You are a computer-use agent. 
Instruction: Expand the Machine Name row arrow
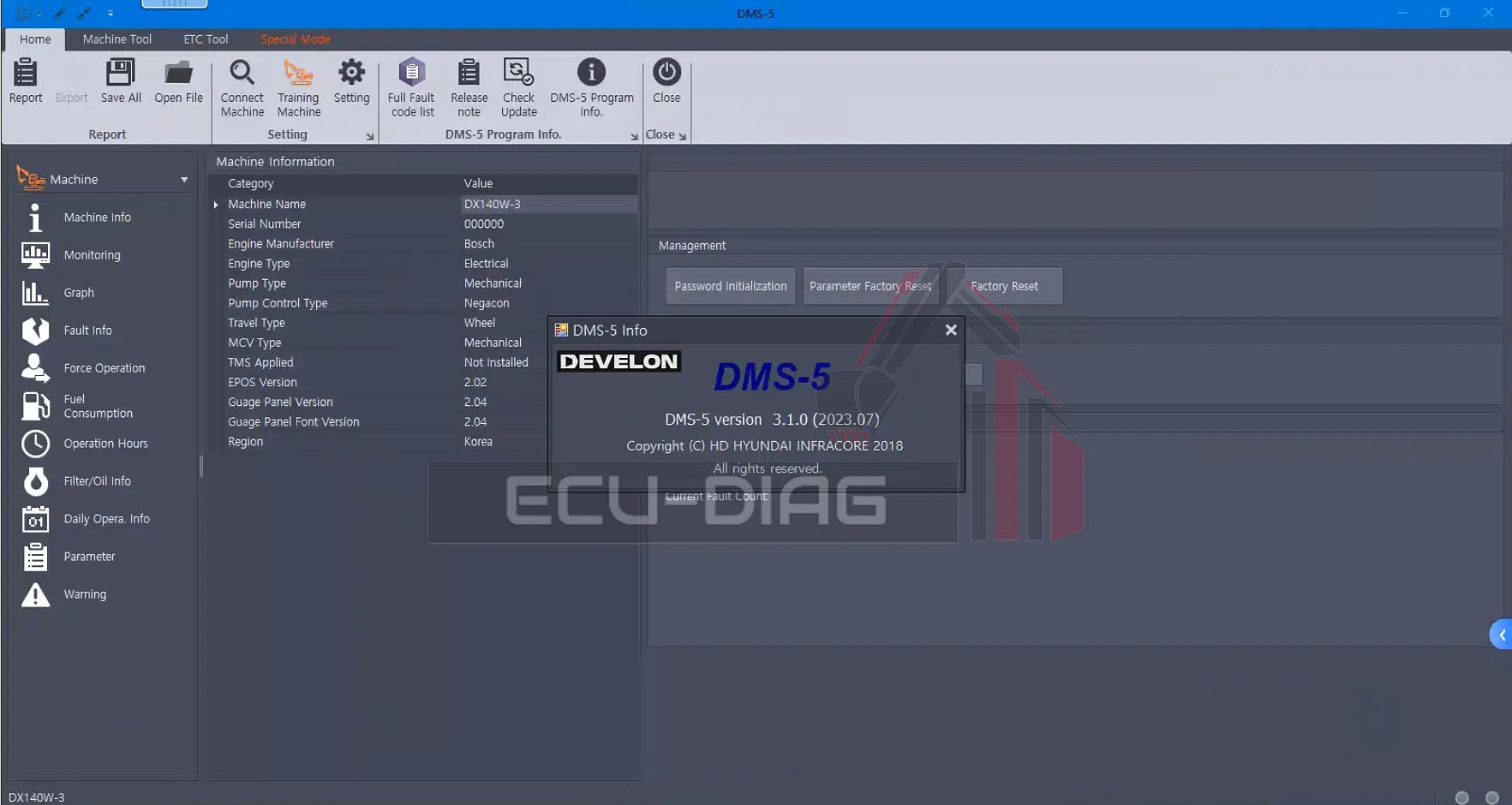[x=216, y=205]
